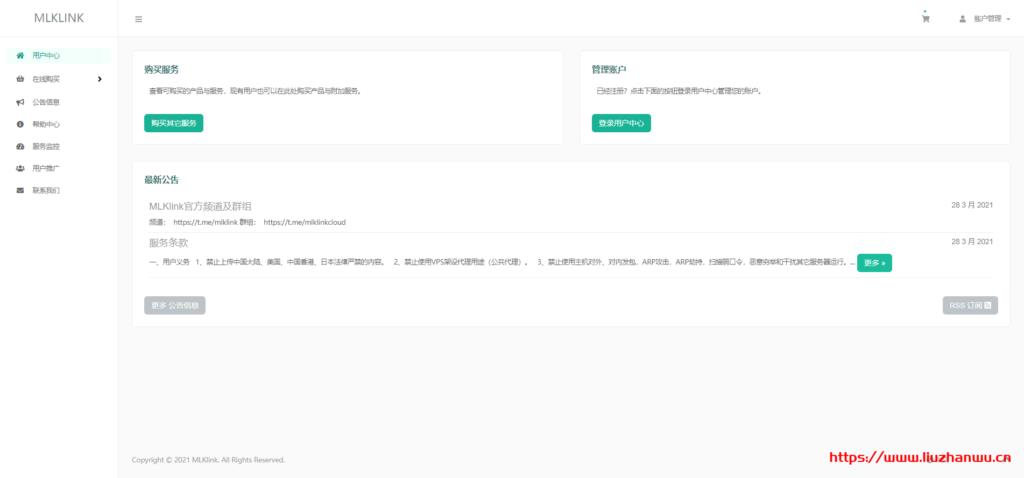Click the gauge icon beside 服务监控

point(20,146)
